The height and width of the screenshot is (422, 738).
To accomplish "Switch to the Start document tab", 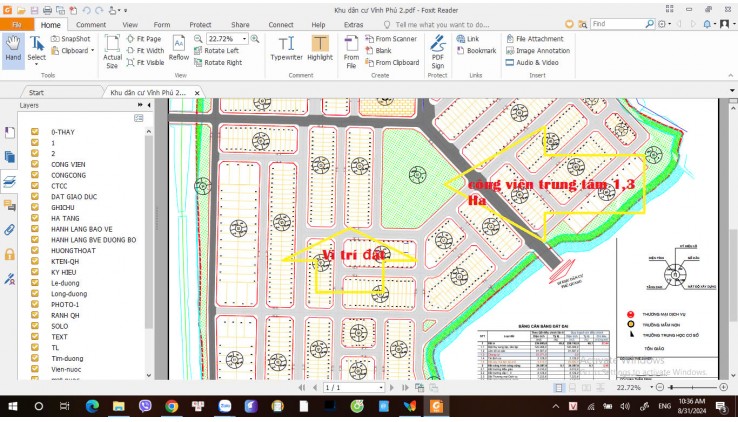I will [36, 93].
